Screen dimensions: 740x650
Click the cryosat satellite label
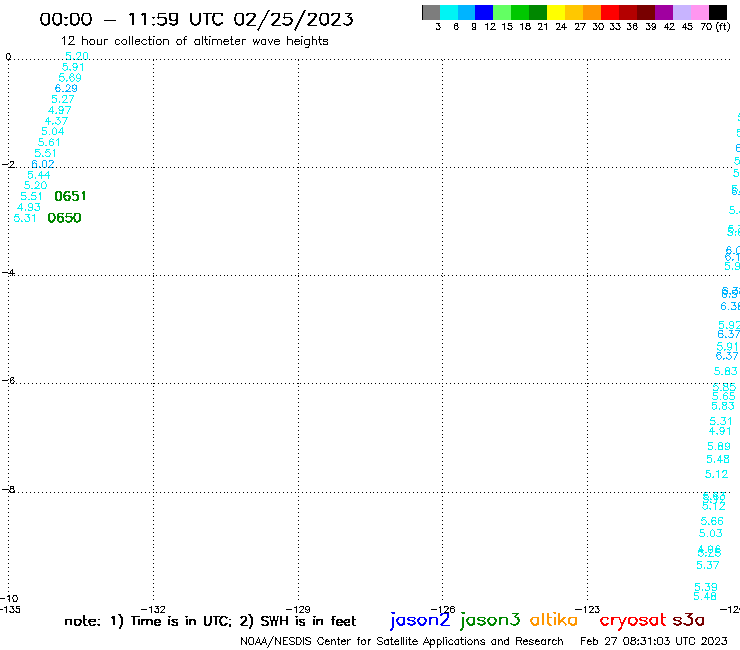point(633,620)
